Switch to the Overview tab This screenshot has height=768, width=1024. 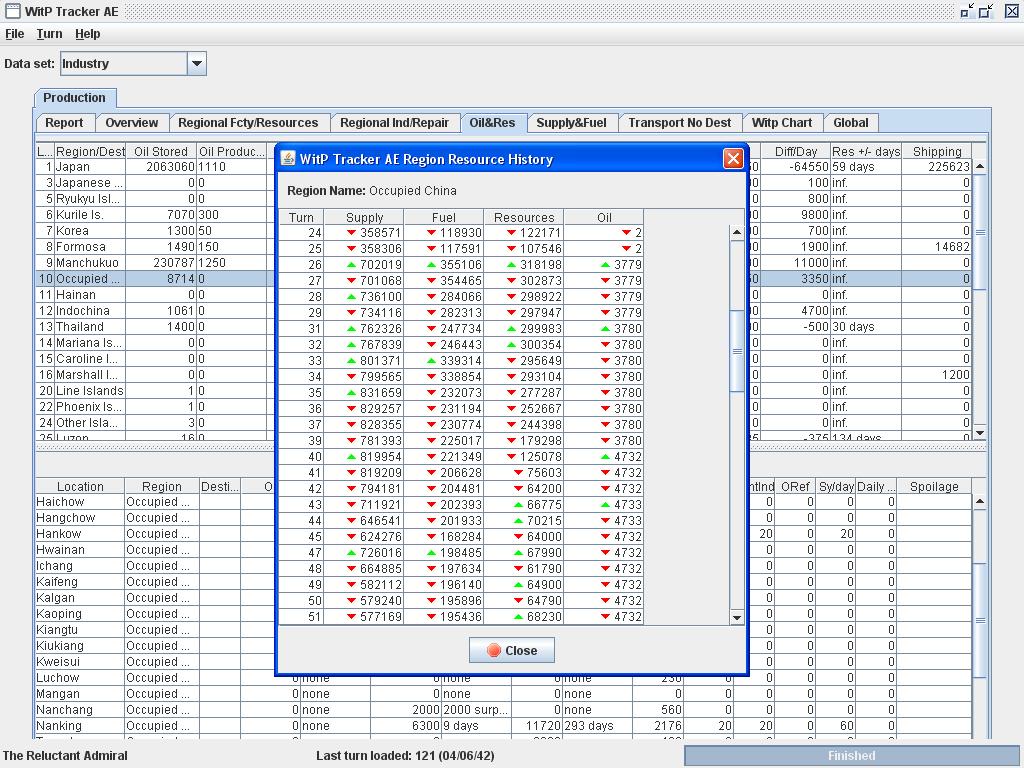coord(132,123)
